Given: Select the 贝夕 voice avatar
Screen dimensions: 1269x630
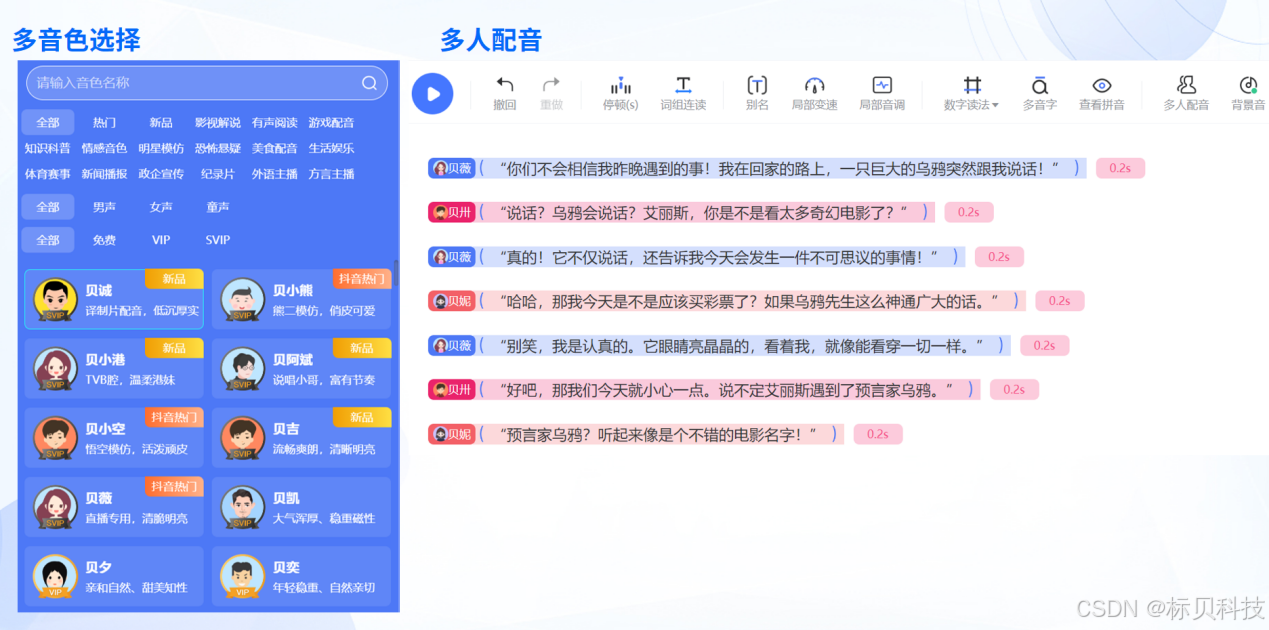Looking at the screenshot, I should click(x=55, y=576).
